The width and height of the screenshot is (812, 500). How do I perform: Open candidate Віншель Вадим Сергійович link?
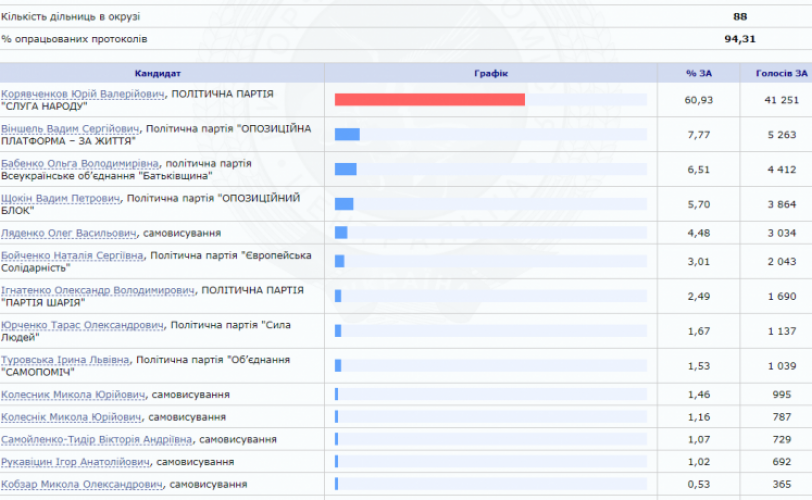click(70, 129)
